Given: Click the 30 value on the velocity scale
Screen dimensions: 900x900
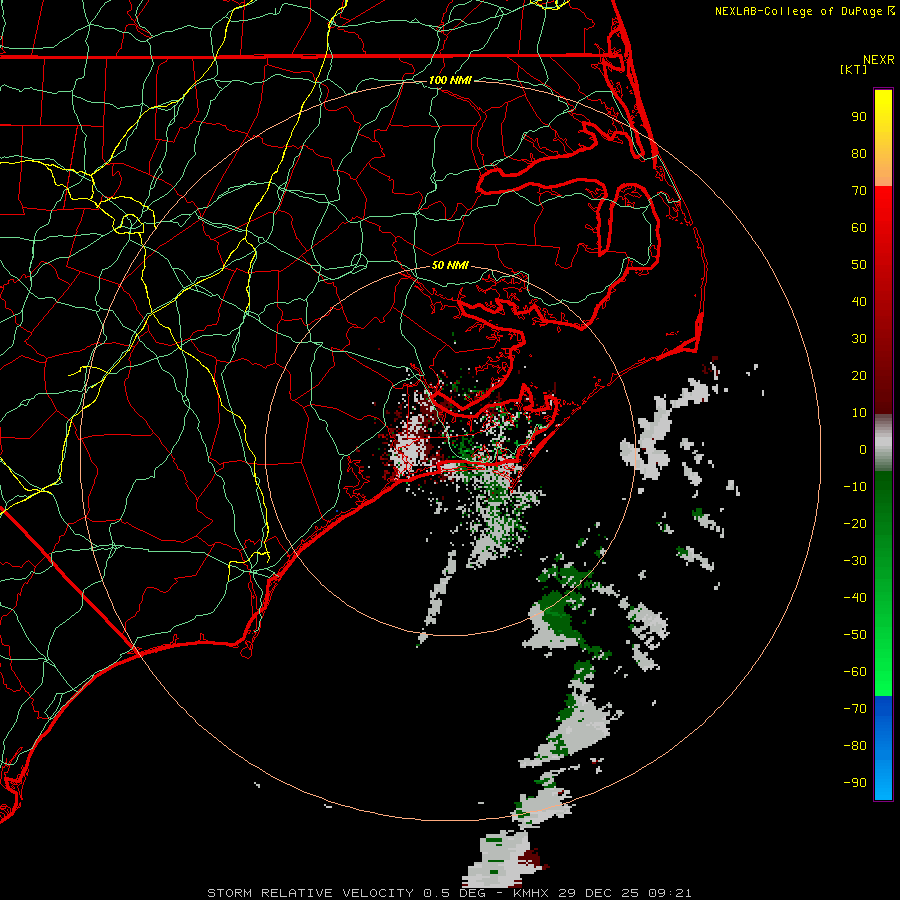Looking at the screenshot, I should click(859, 339).
